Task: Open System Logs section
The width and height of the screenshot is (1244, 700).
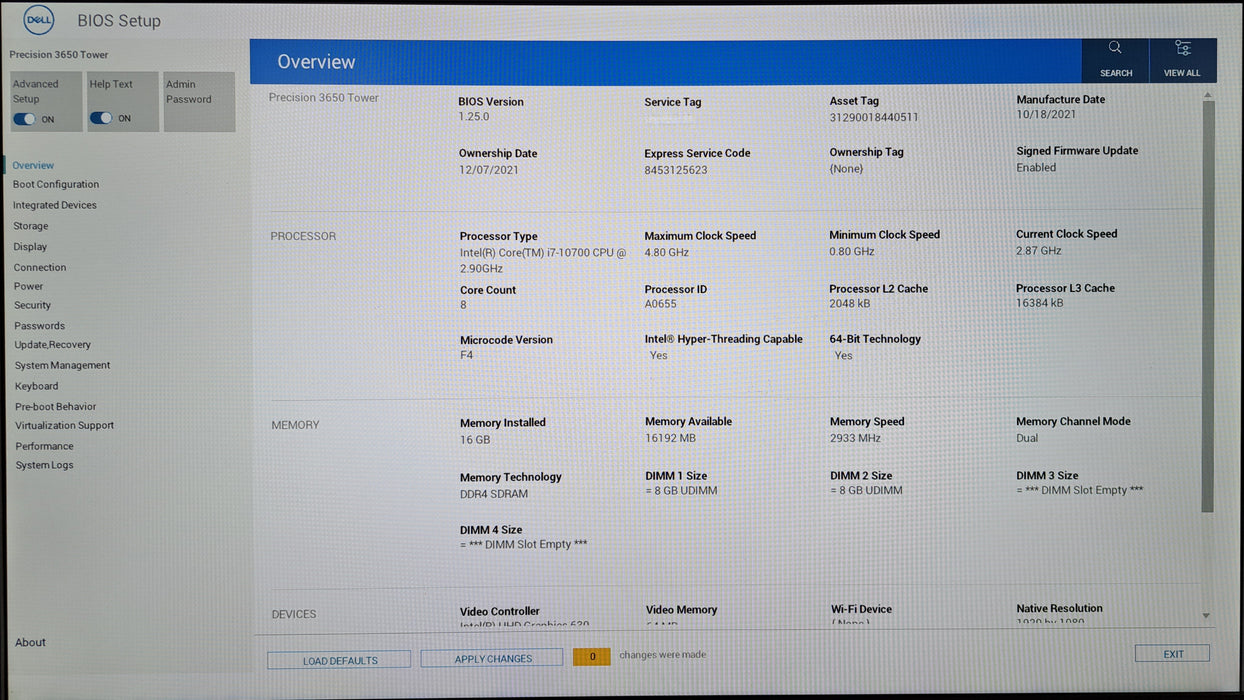Action: (x=45, y=465)
